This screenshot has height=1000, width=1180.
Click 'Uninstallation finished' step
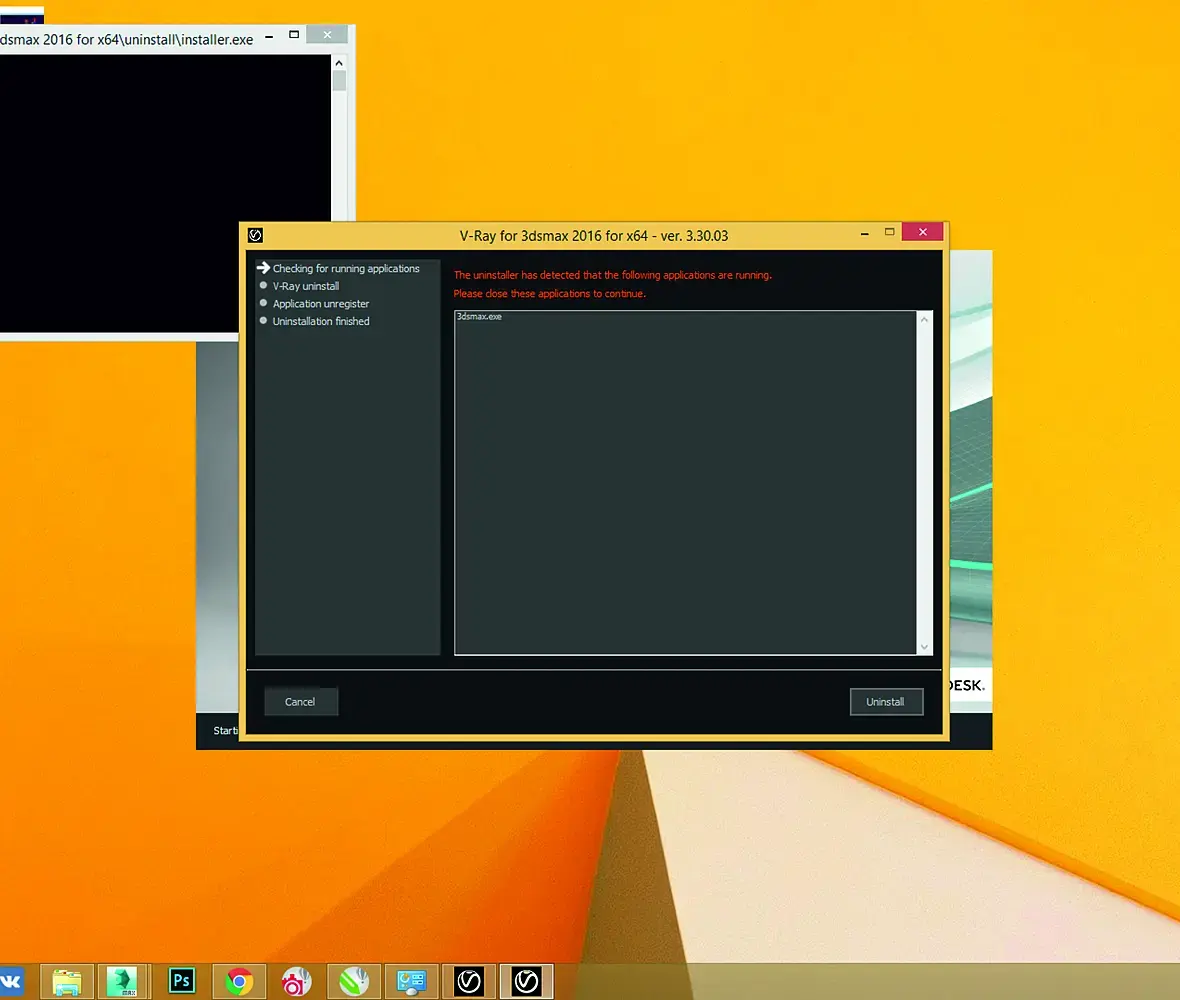pos(321,321)
